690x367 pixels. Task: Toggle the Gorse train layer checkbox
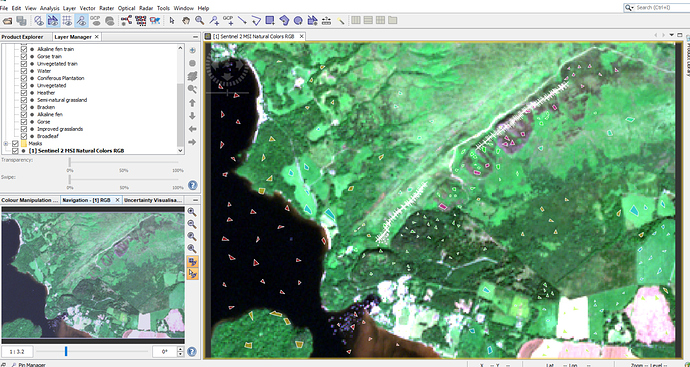pos(24,56)
